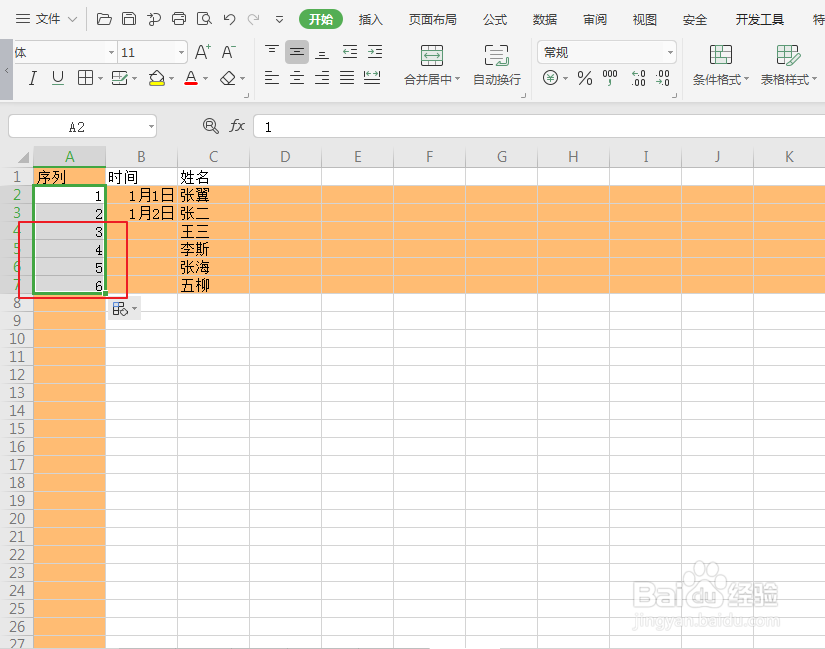The height and width of the screenshot is (649, 825).
Task: Center text horizontally
Action: pyautogui.click(x=297, y=78)
